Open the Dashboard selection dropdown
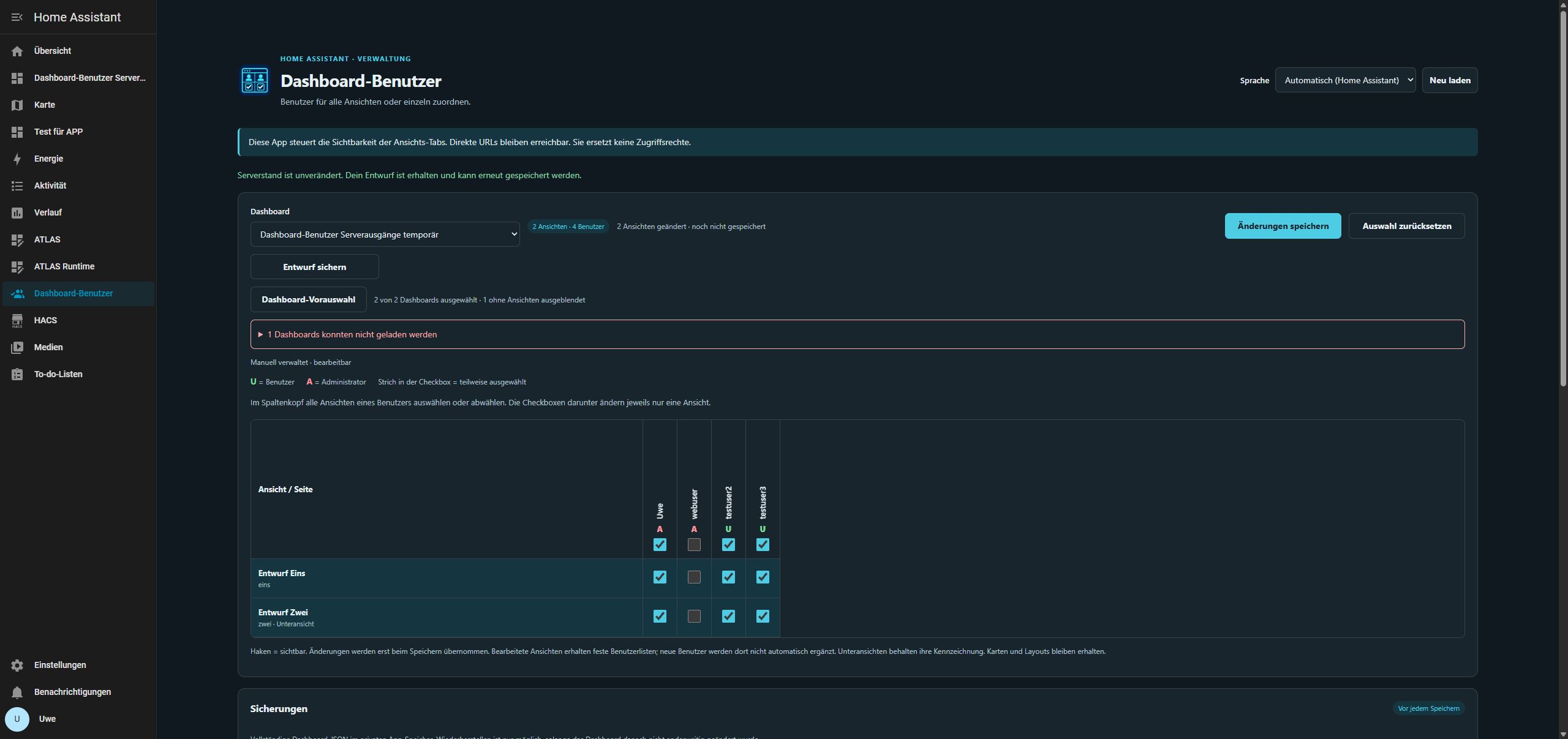The image size is (1568, 739). [x=385, y=234]
